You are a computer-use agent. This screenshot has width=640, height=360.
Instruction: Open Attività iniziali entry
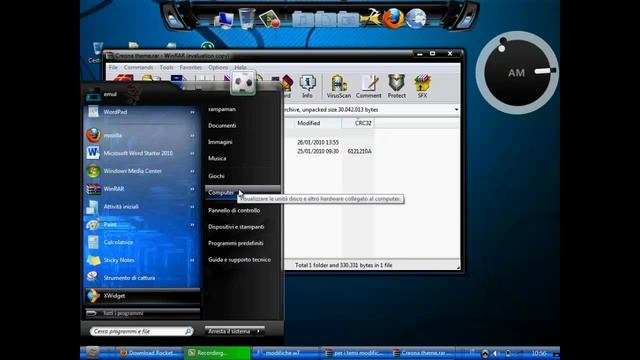[x=141, y=207]
